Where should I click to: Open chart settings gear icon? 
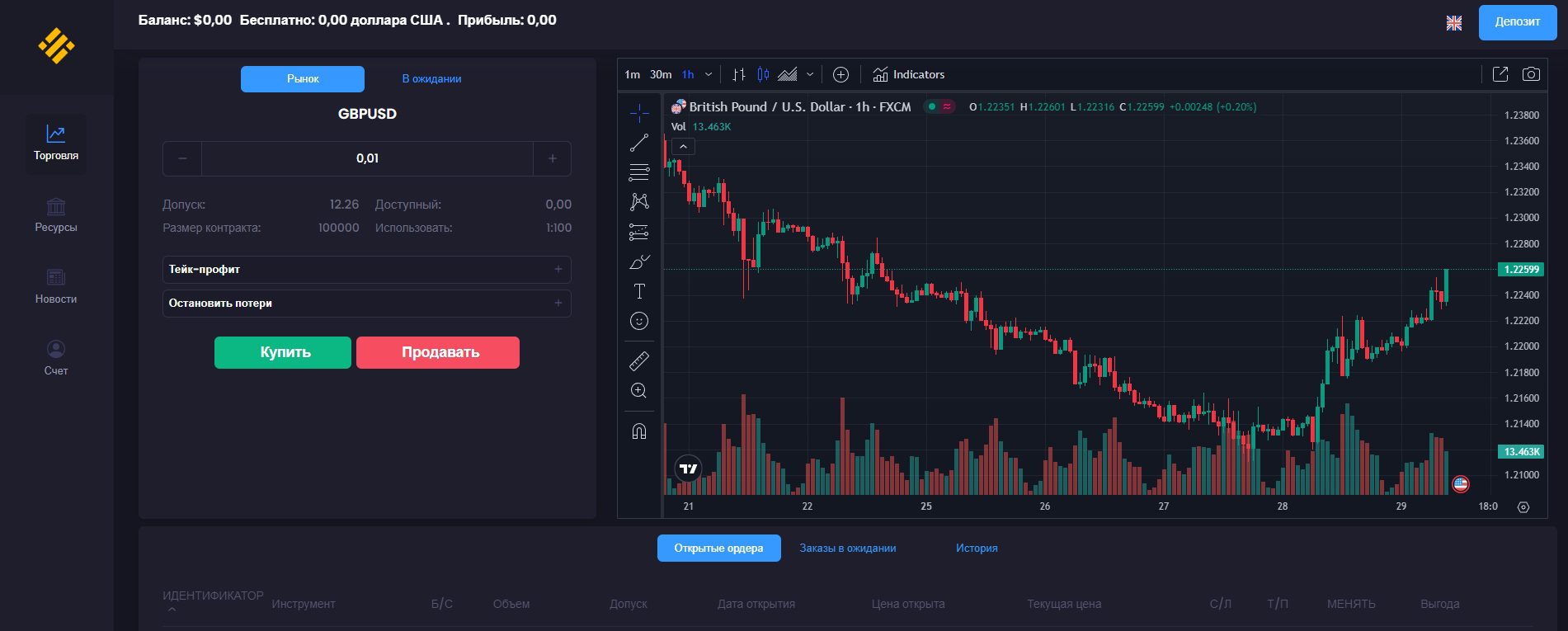pos(1523,506)
